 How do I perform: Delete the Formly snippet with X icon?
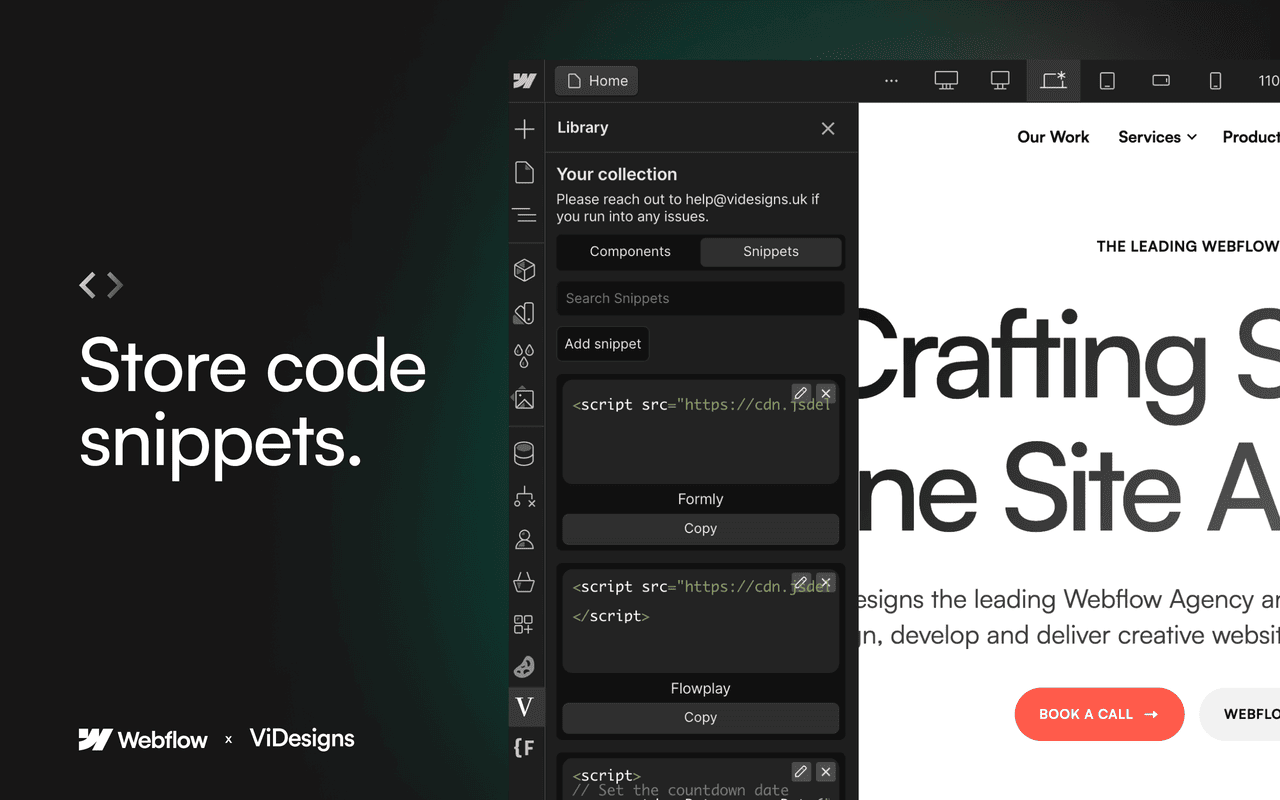pos(825,393)
